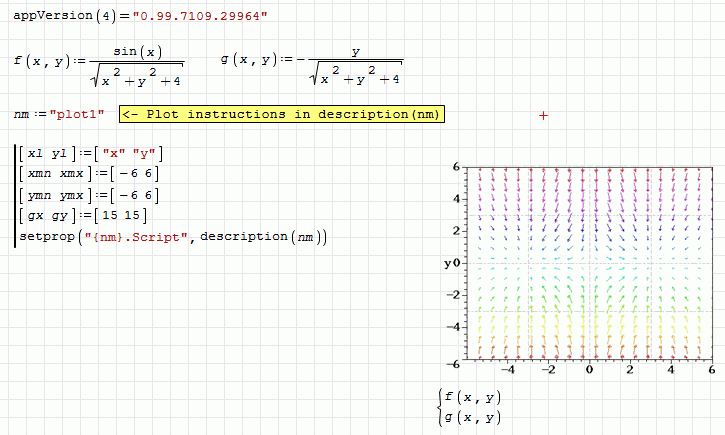Click the [ymn ymx] range assignment line
The image size is (725, 435).
[x=53, y=195]
